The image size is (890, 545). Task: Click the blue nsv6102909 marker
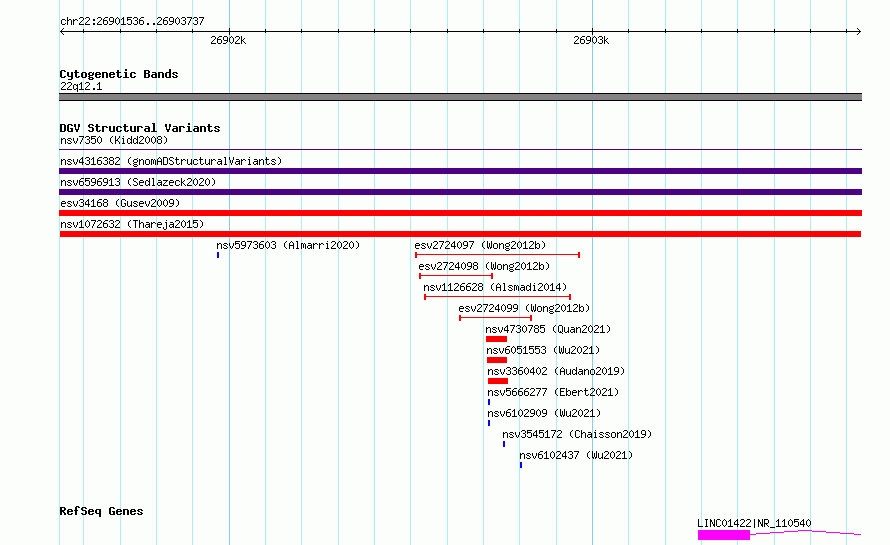(x=489, y=423)
